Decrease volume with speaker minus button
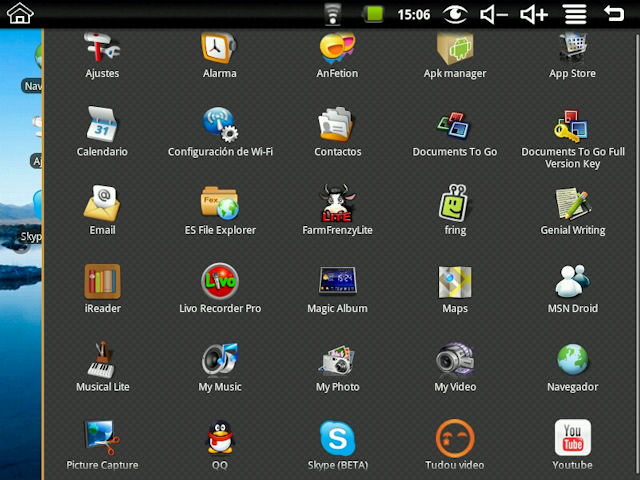This screenshot has height=480, width=640. [x=494, y=15]
